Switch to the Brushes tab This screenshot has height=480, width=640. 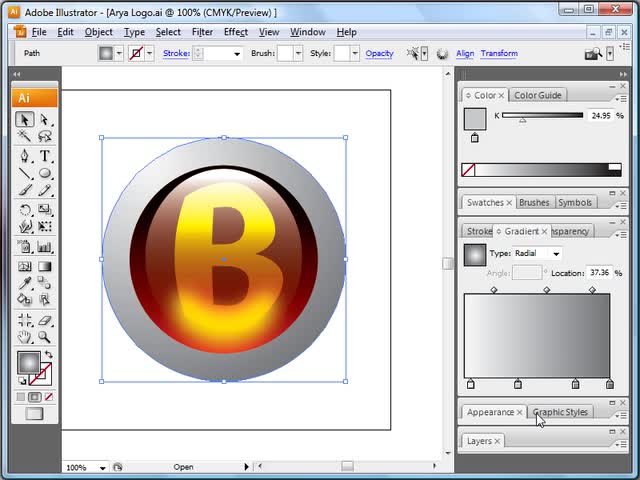534,202
